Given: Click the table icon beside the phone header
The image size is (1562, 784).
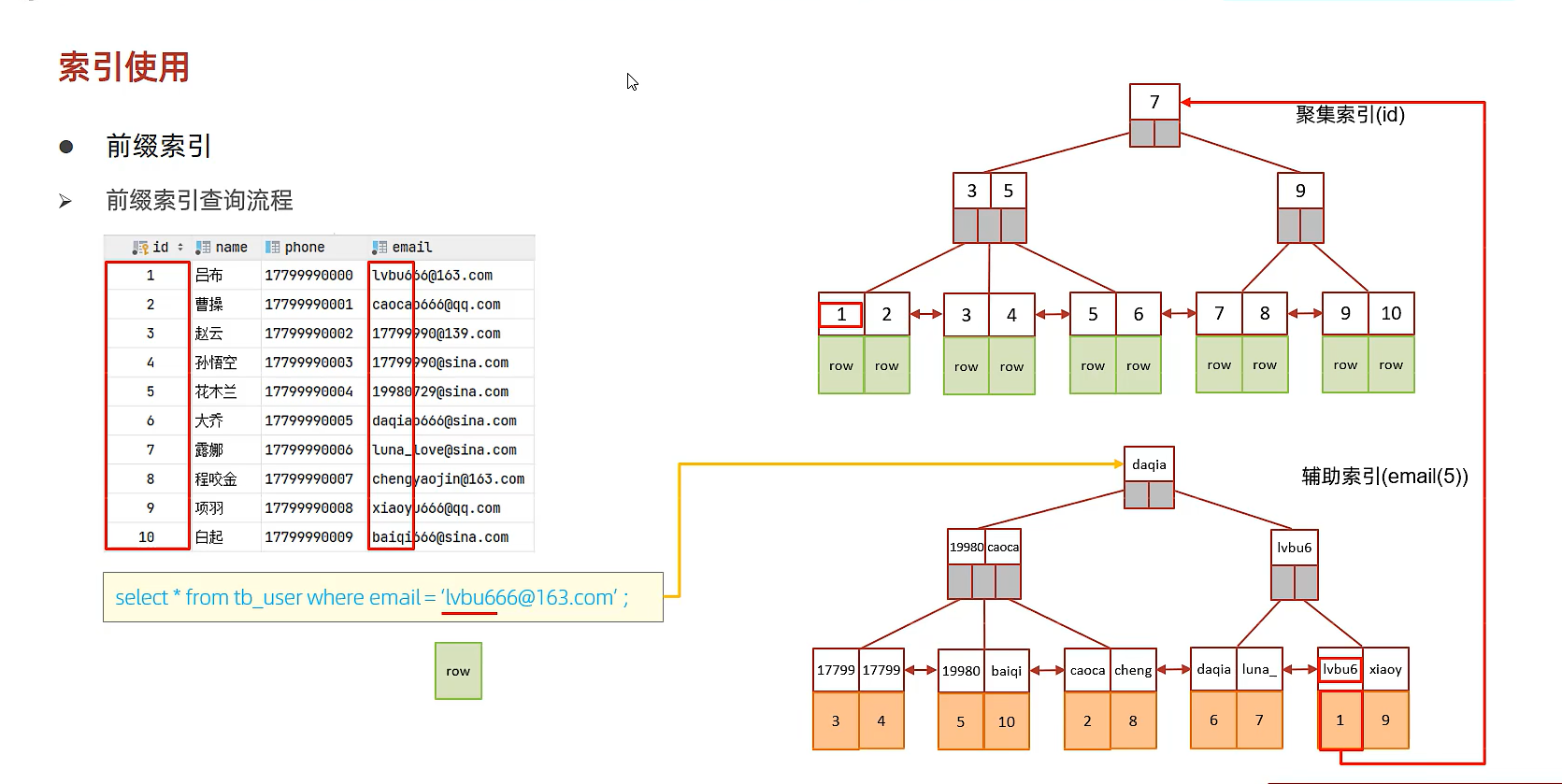Looking at the screenshot, I should point(272,248).
